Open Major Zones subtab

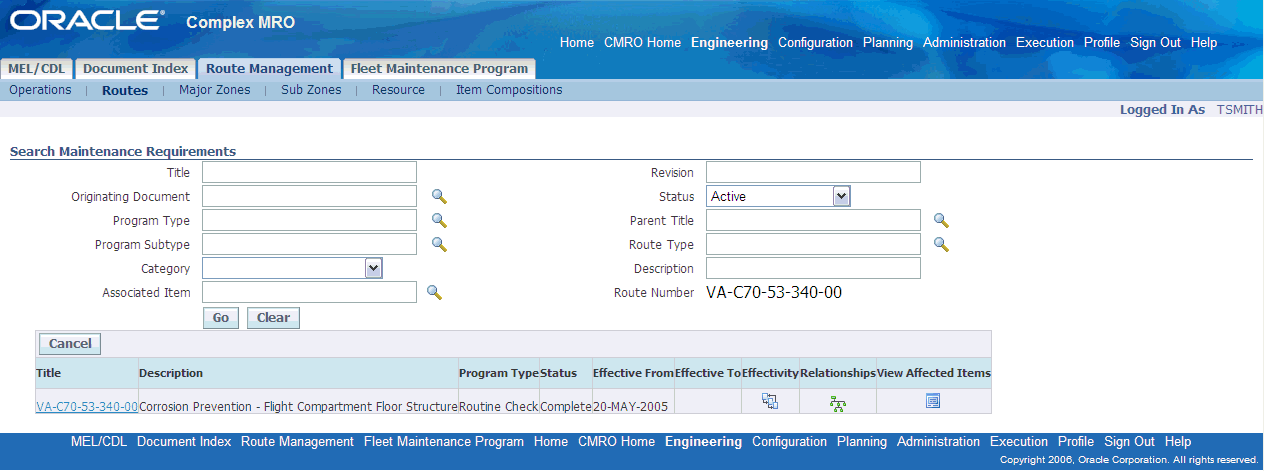pyautogui.click(x=214, y=90)
